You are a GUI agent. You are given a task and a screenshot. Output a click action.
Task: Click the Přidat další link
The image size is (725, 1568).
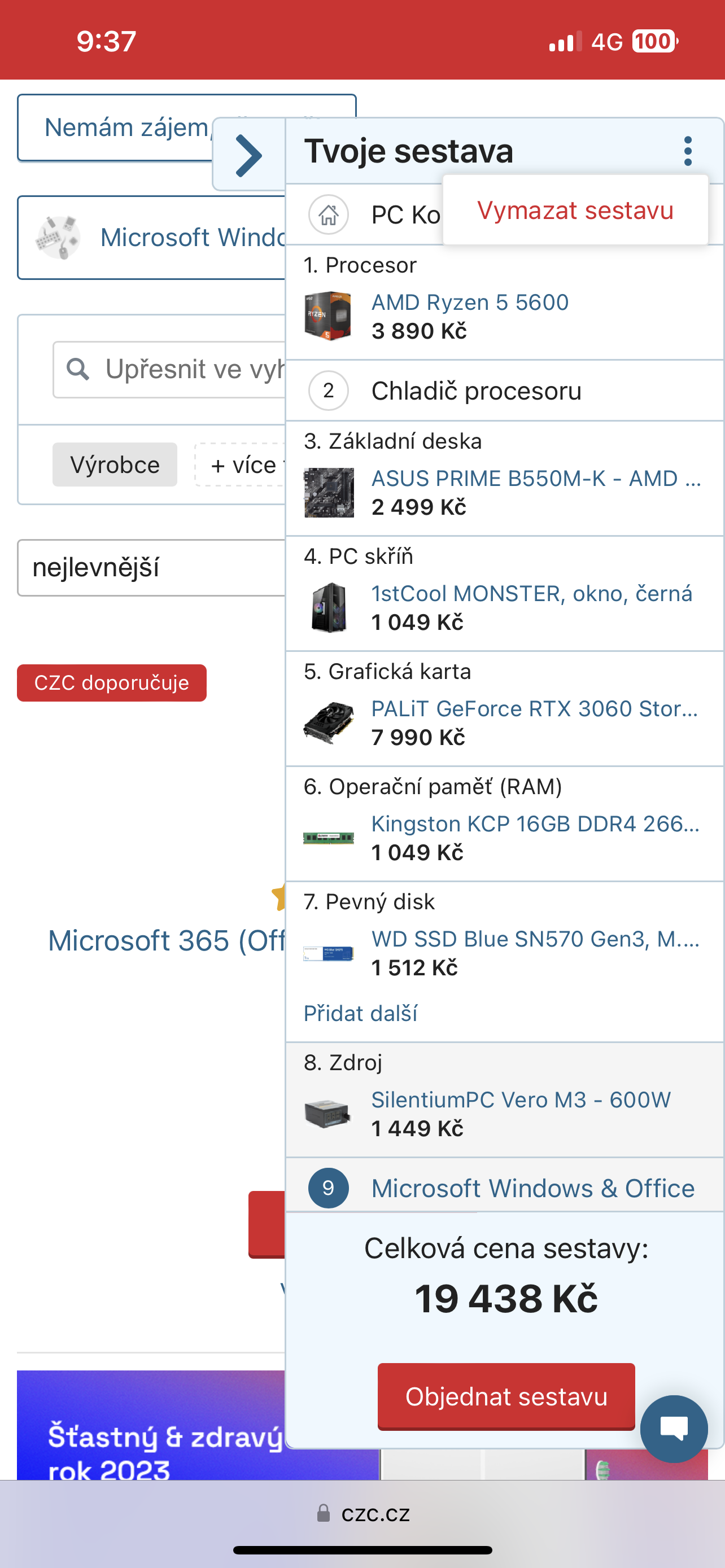click(360, 1014)
